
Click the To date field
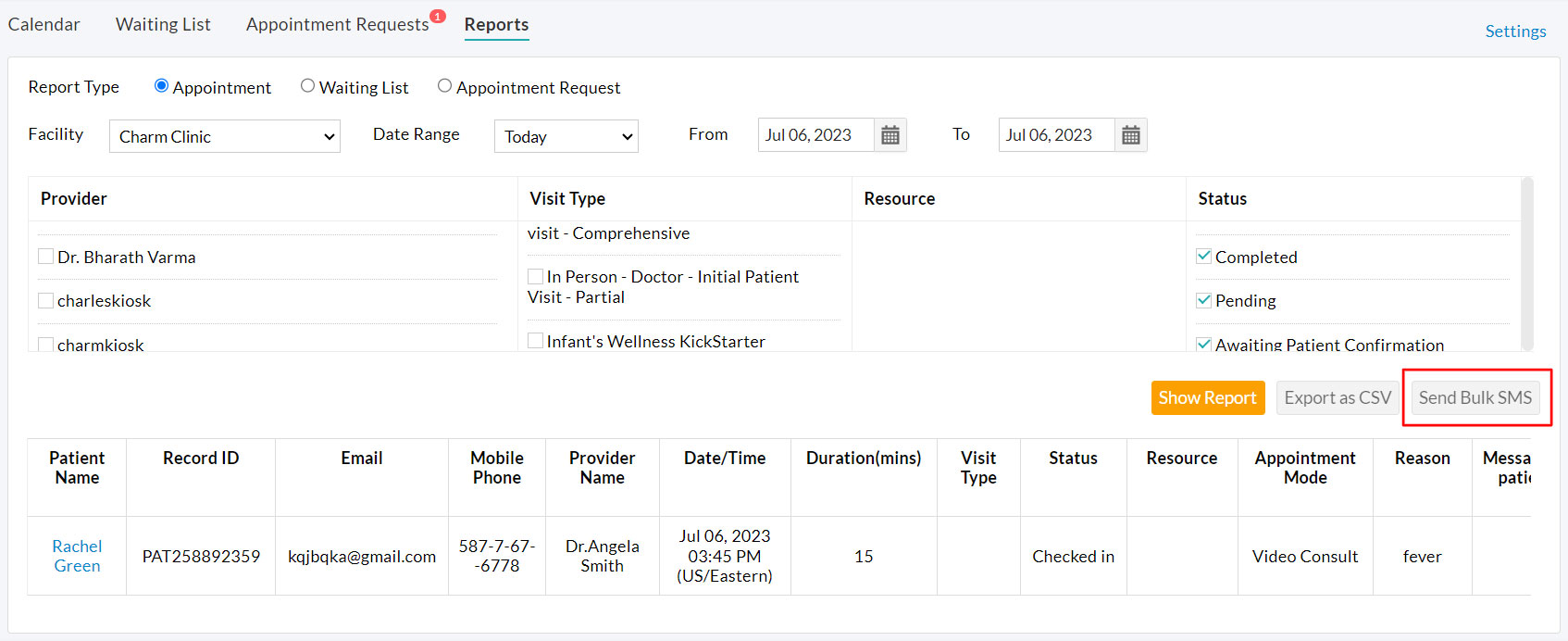[1056, 135]
